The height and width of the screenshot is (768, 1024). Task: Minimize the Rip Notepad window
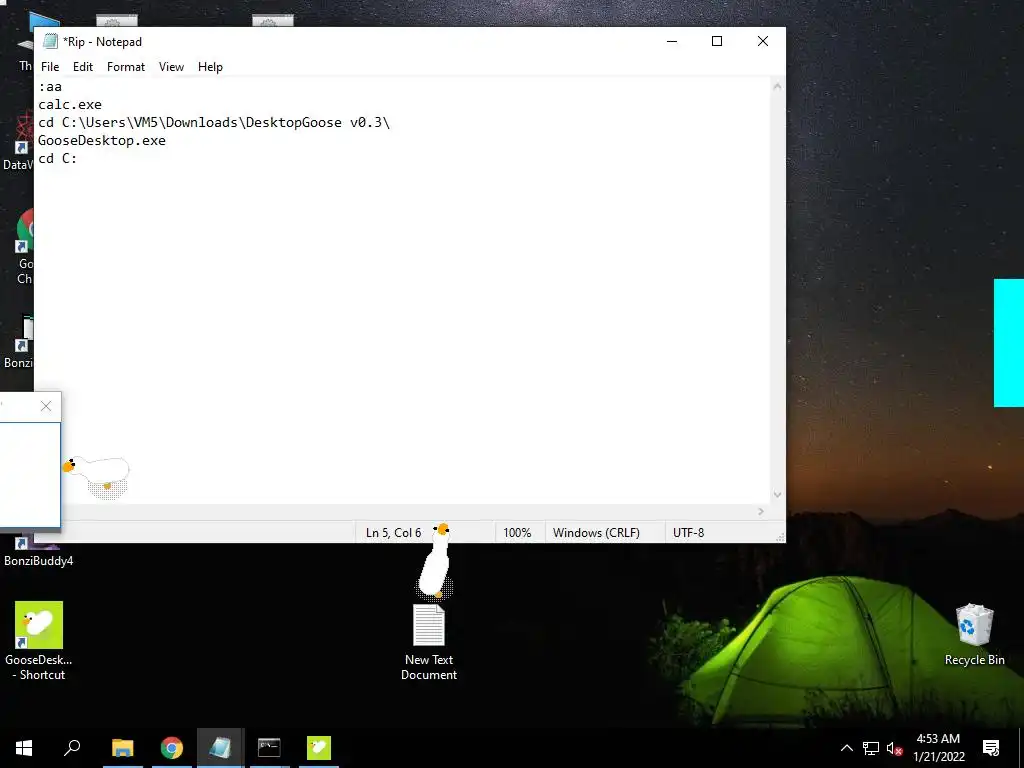click(672, 41)
